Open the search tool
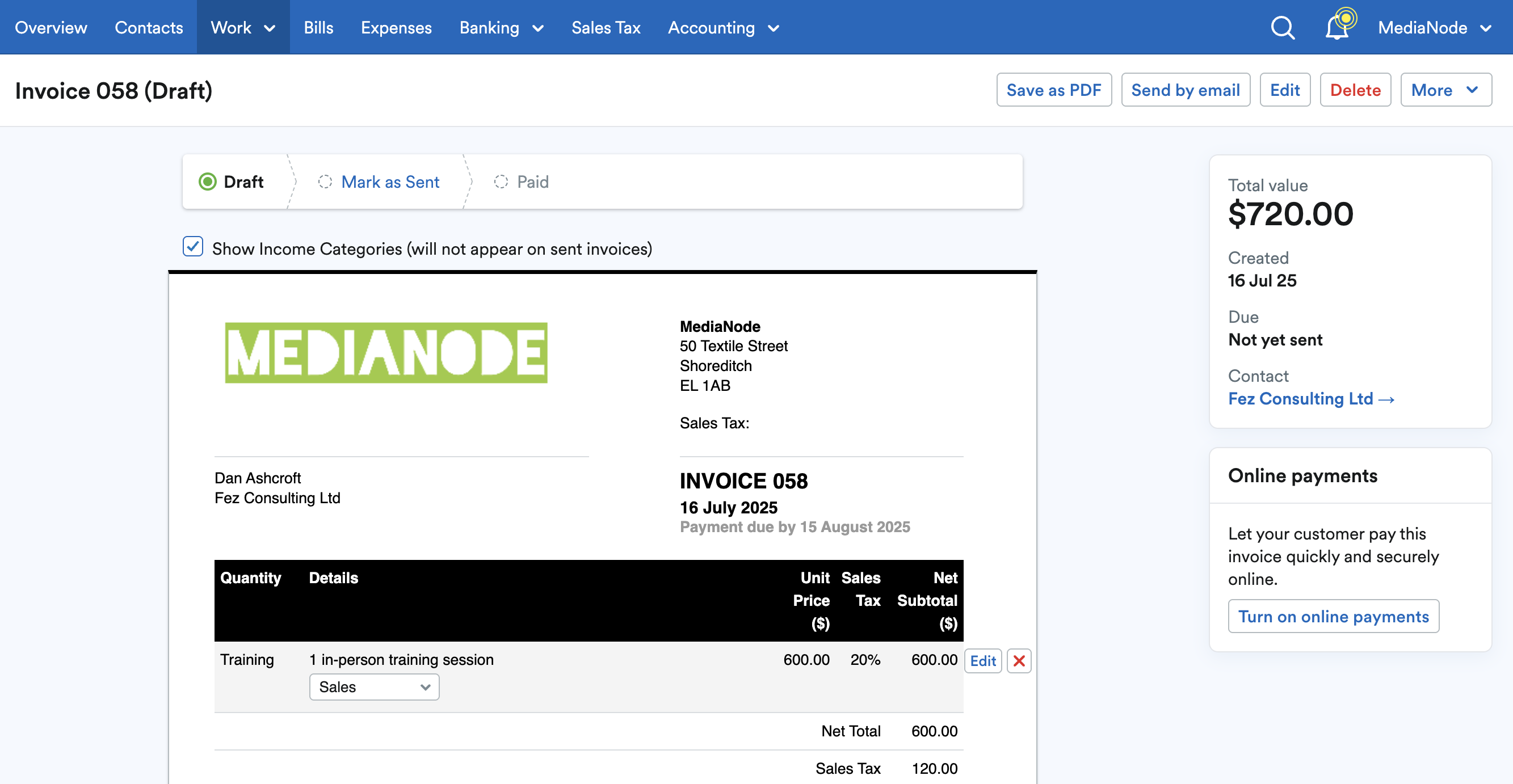The width and height of the screenshot is (1513, 784). [1283, 27]
